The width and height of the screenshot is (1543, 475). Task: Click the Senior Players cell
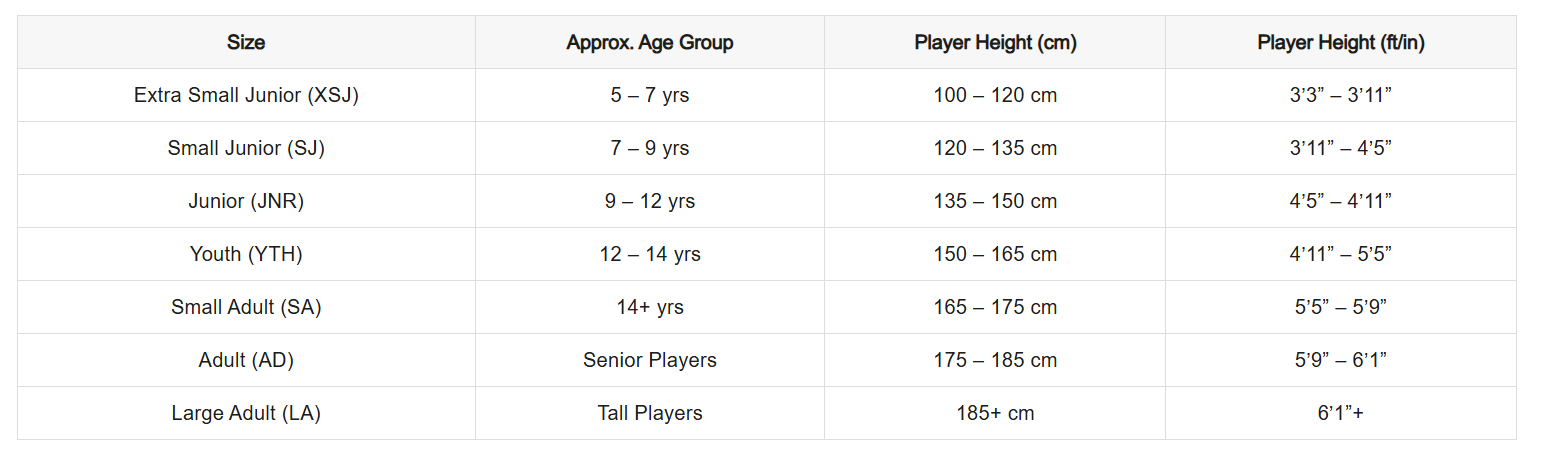coord(650,360)
